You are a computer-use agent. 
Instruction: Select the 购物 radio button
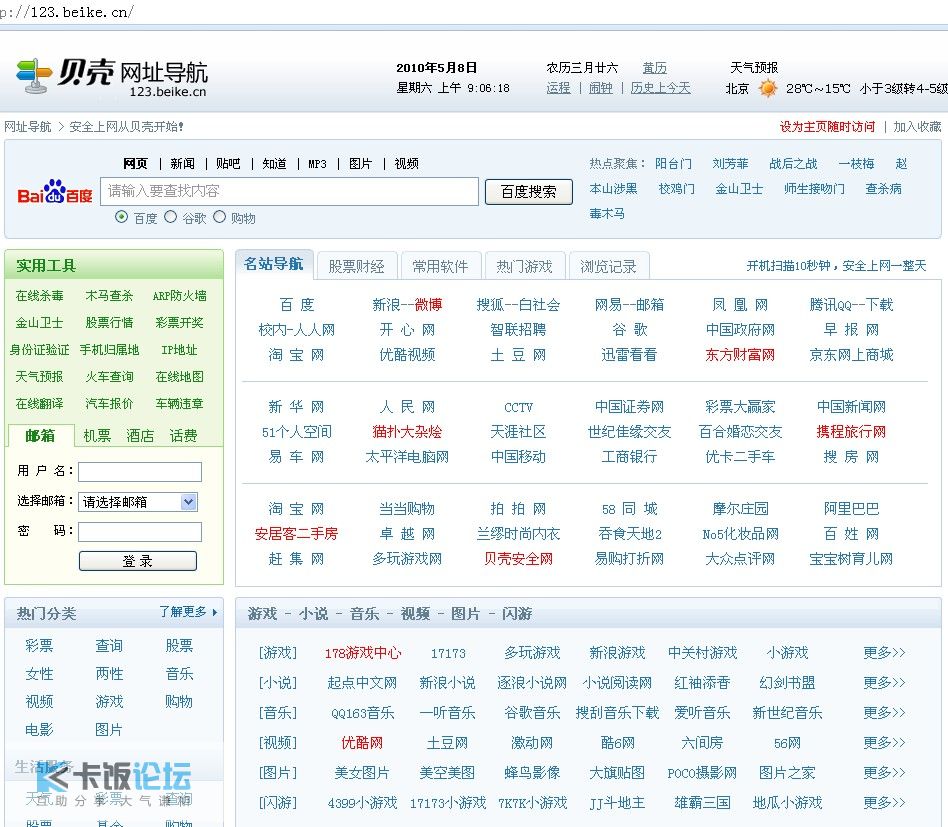220,217
